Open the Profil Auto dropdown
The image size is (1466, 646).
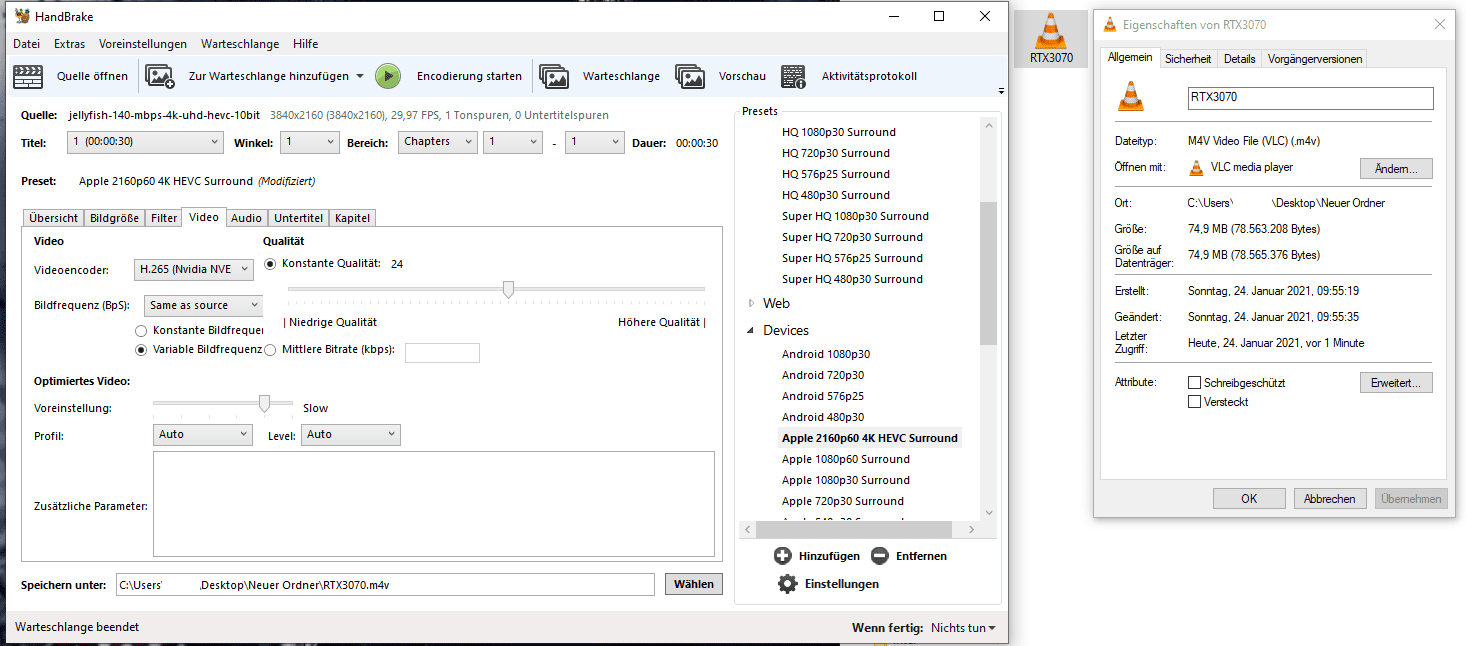point(203,435)
